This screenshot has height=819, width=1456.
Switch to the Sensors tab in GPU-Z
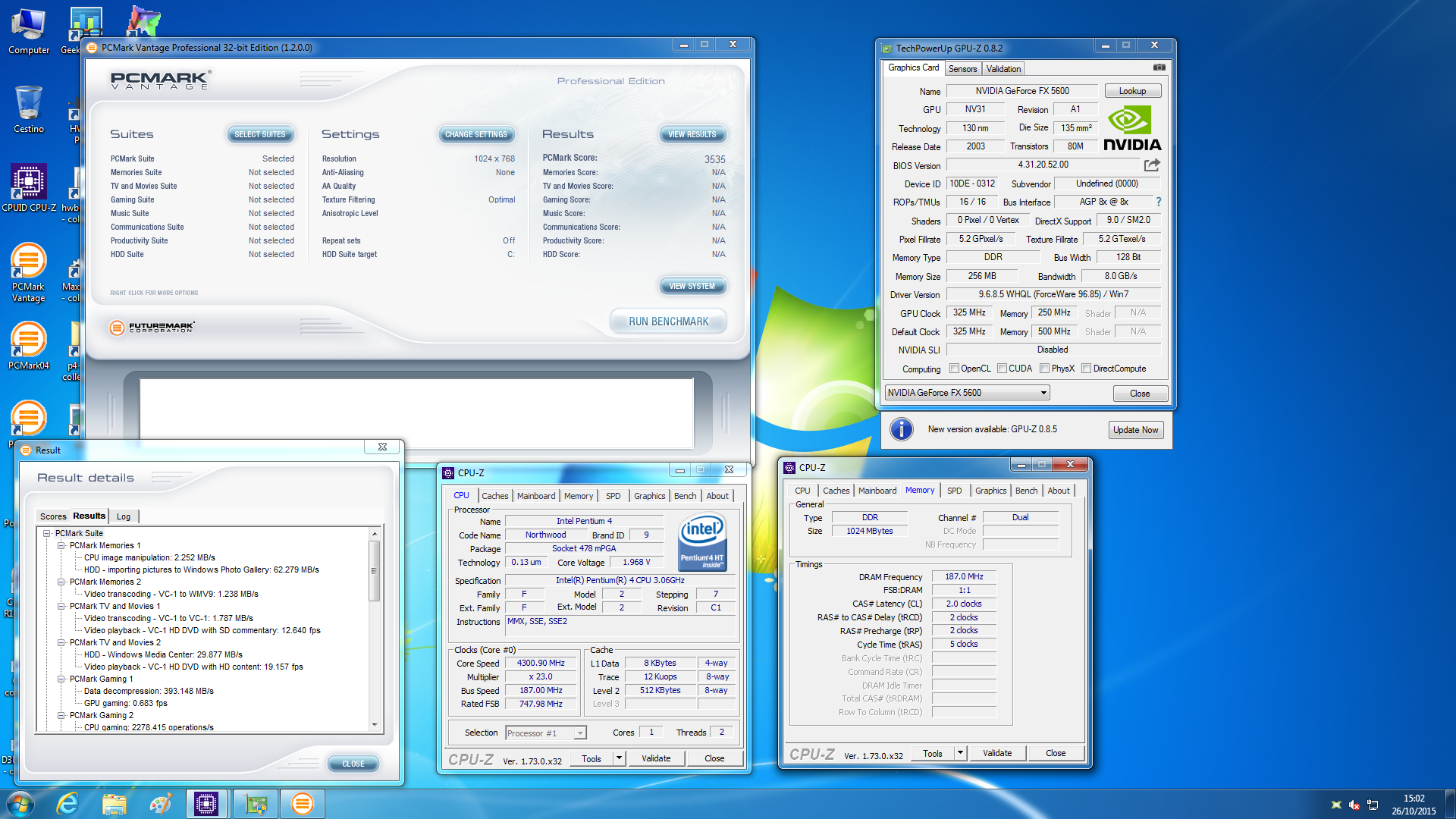(x=962, y=69)
